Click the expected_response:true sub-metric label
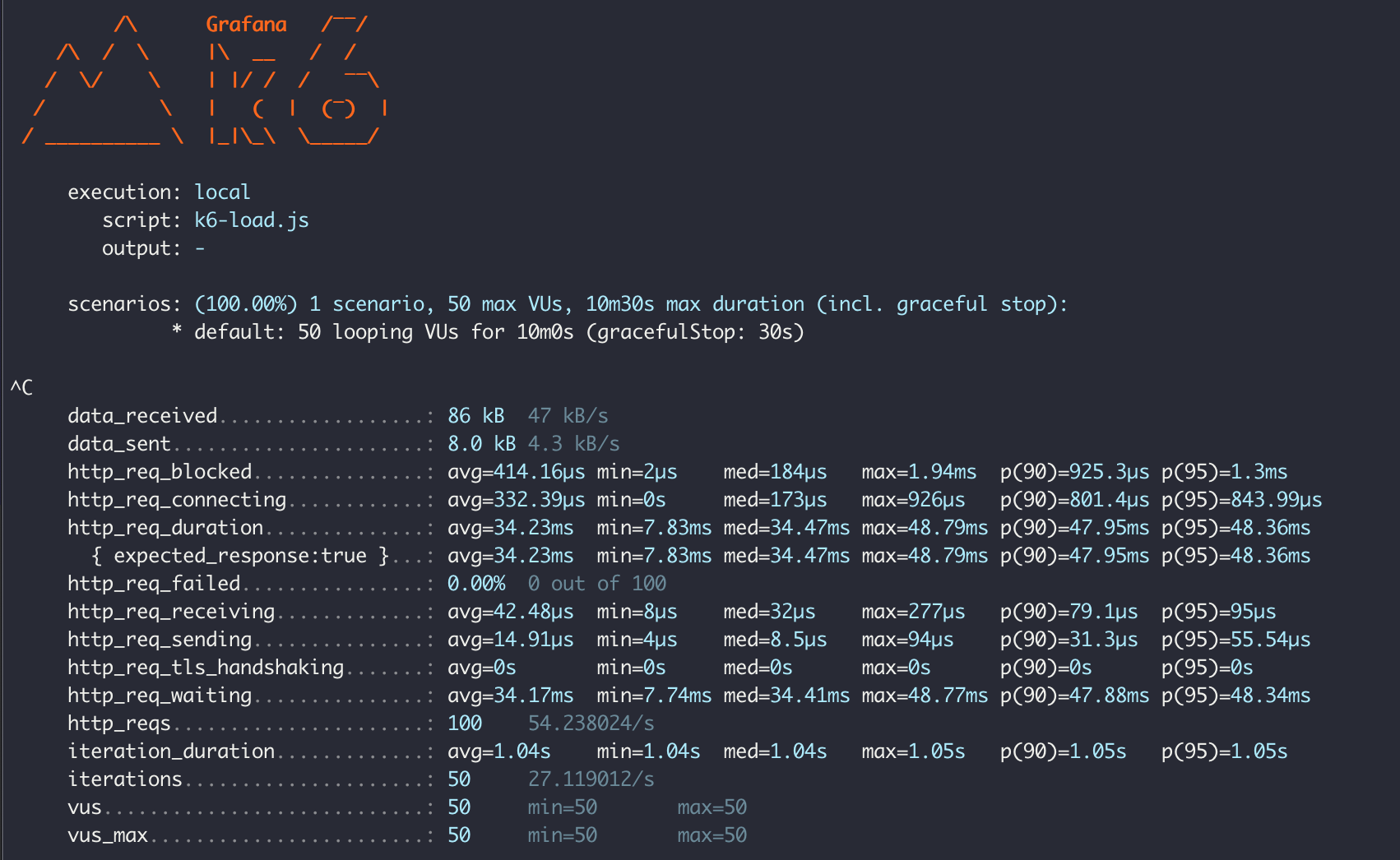 coord(240,556)
